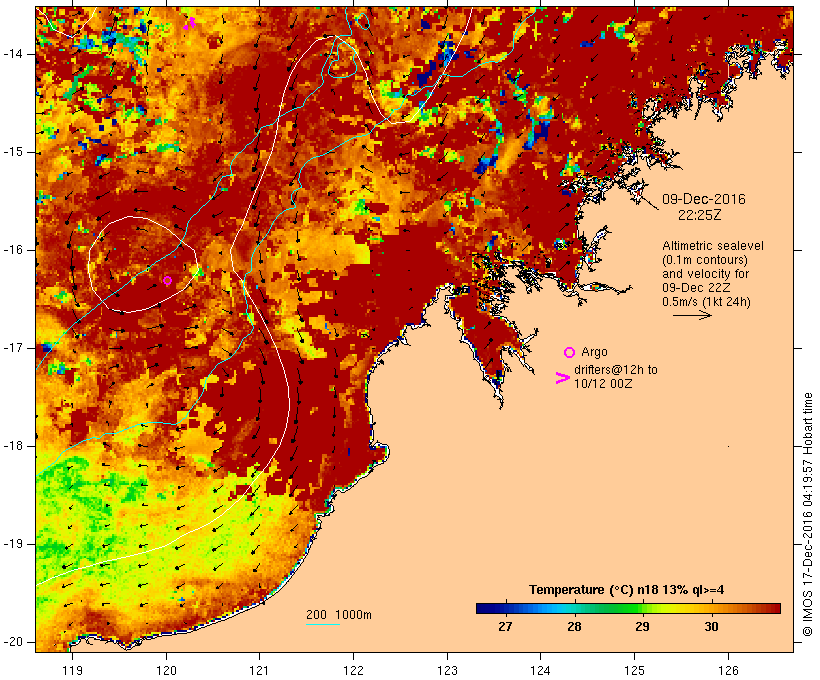This screenshot has width=820, height=680.
Task: Click the 120 longitude axis label
Action: 166,670
